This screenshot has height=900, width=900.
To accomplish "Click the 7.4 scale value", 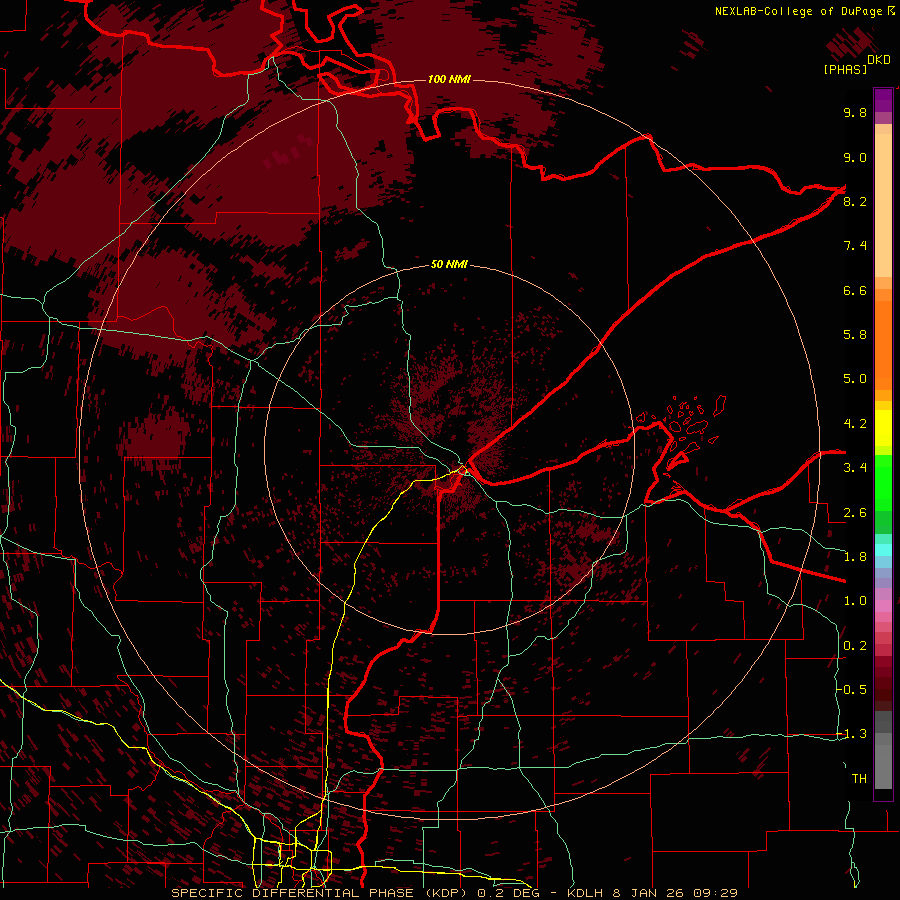I will tap(855, 246).
